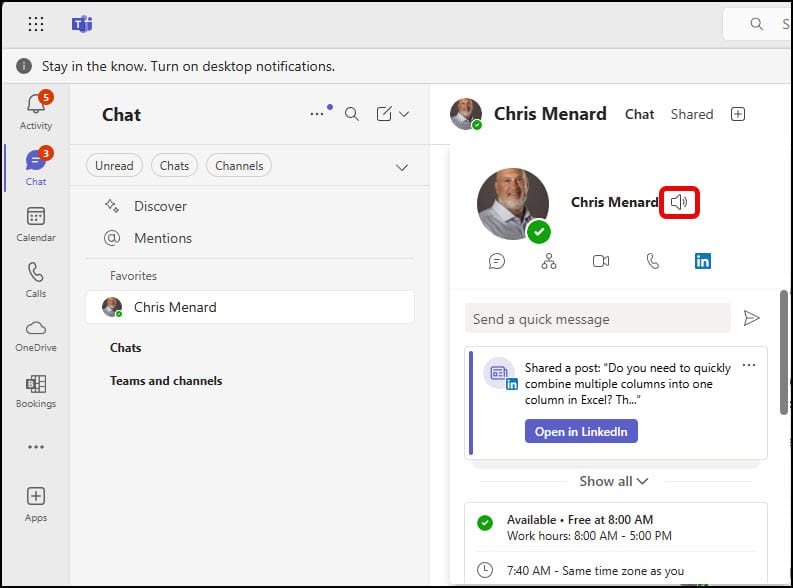The image size is (793, 588).
Task: Start audio call from profile card
Action: [x=652, y=261]
